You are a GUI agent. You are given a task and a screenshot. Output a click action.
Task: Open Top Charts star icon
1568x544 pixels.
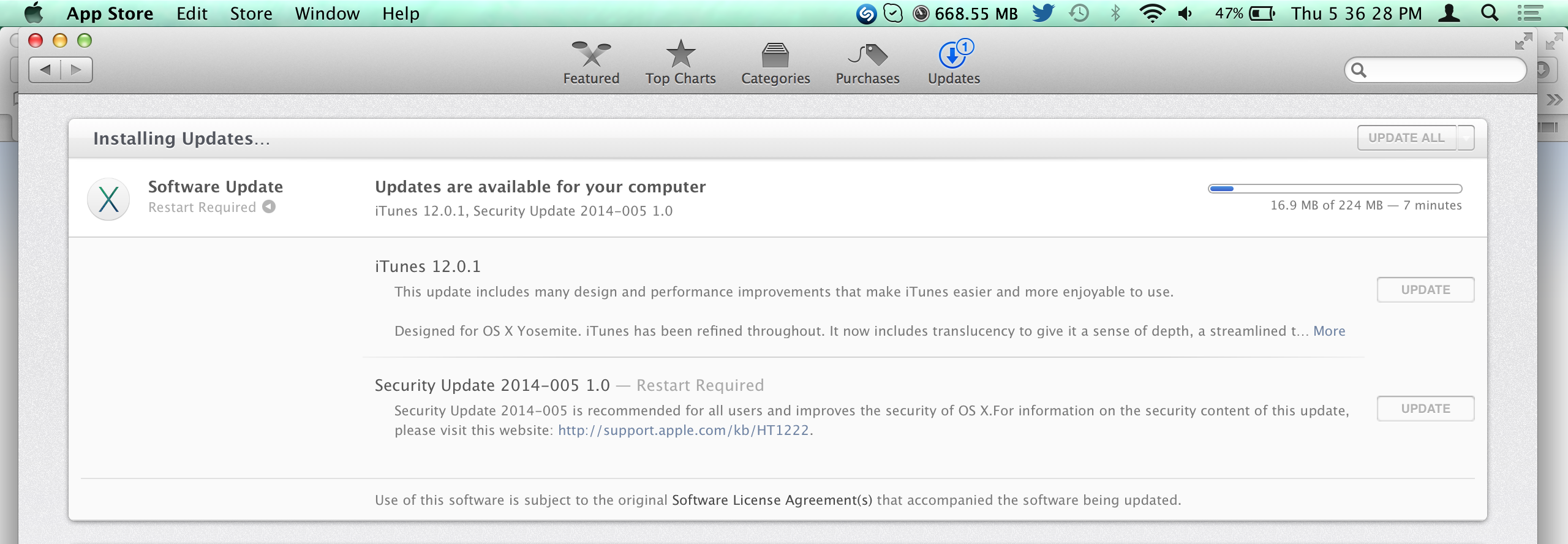click(x=680, y=54)
